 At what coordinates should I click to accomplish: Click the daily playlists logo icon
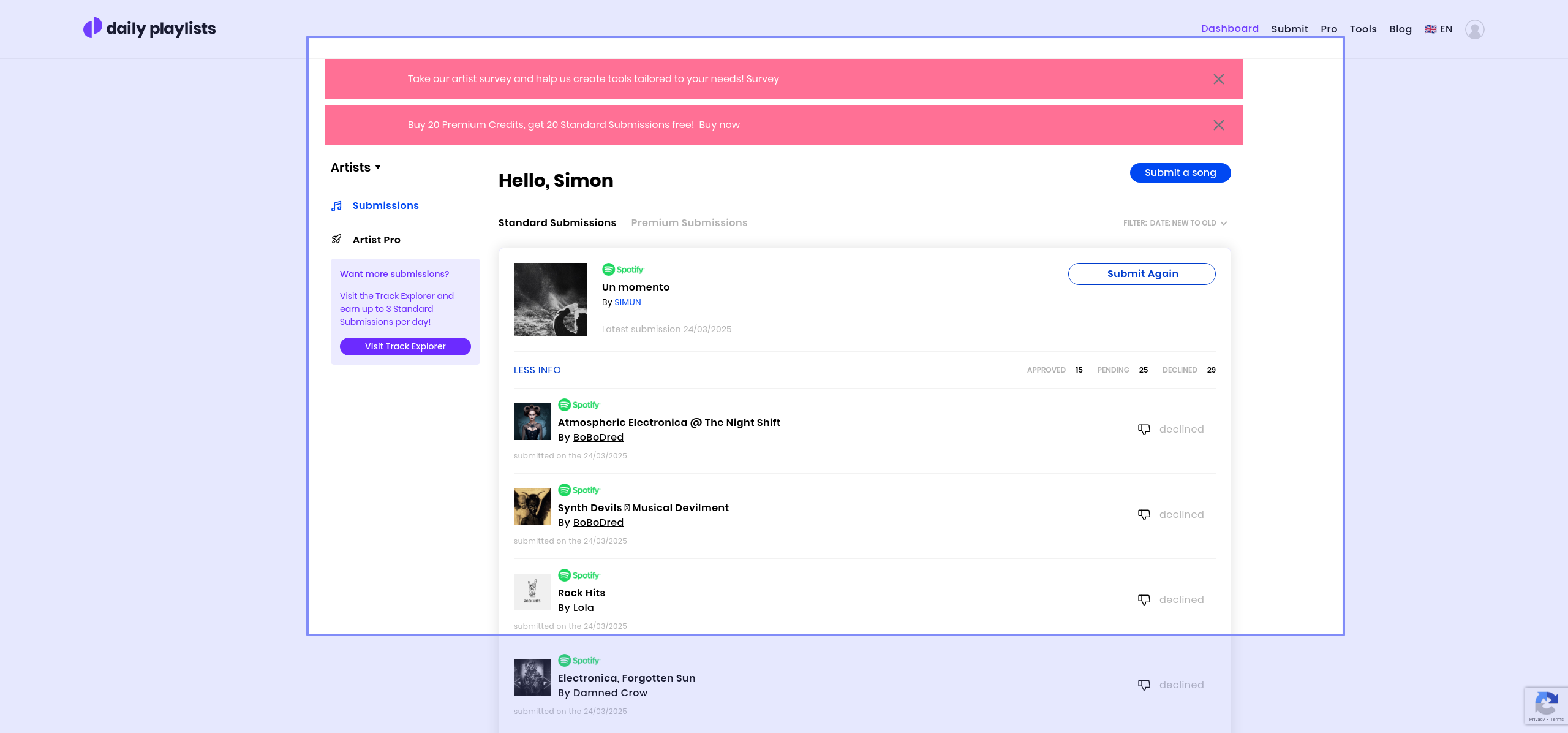(x=92, y=28)
